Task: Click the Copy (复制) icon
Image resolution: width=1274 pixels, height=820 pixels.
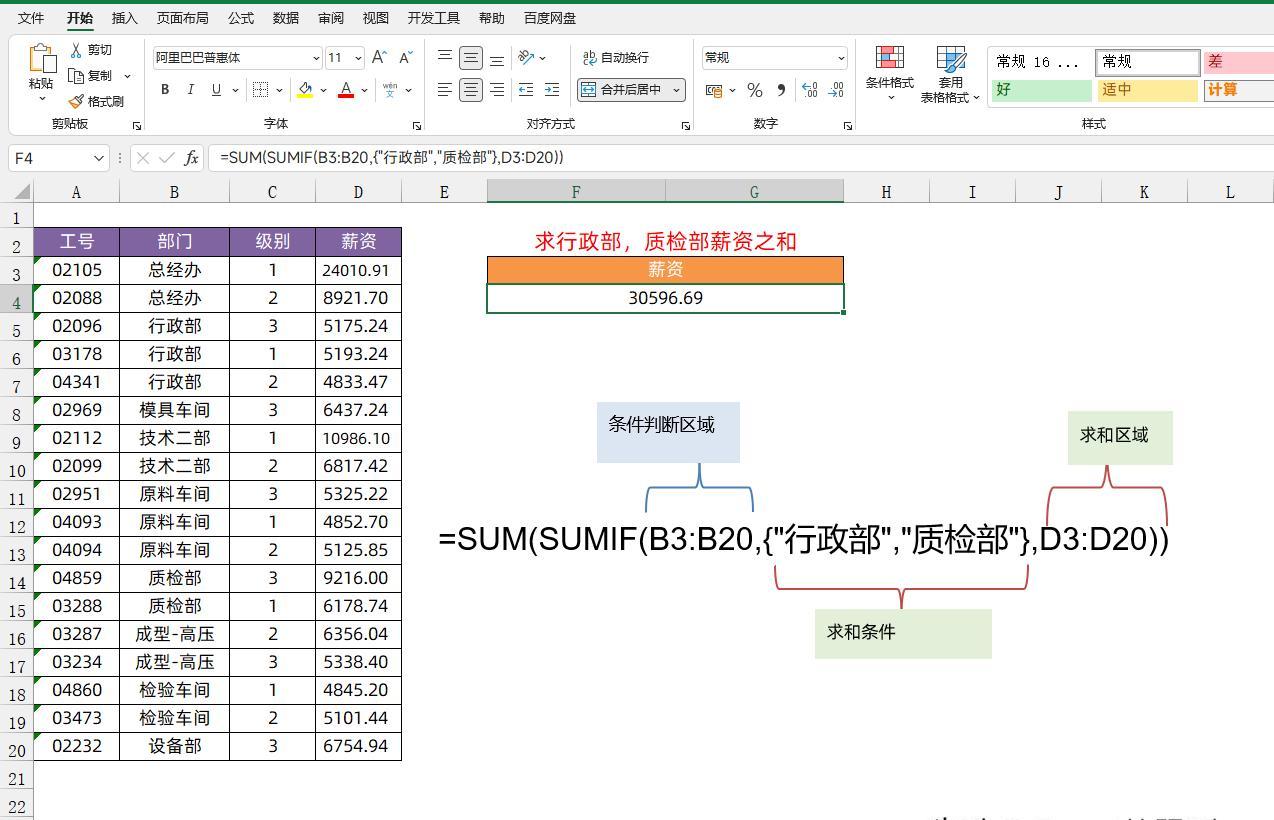Action: tap(76, 75)
